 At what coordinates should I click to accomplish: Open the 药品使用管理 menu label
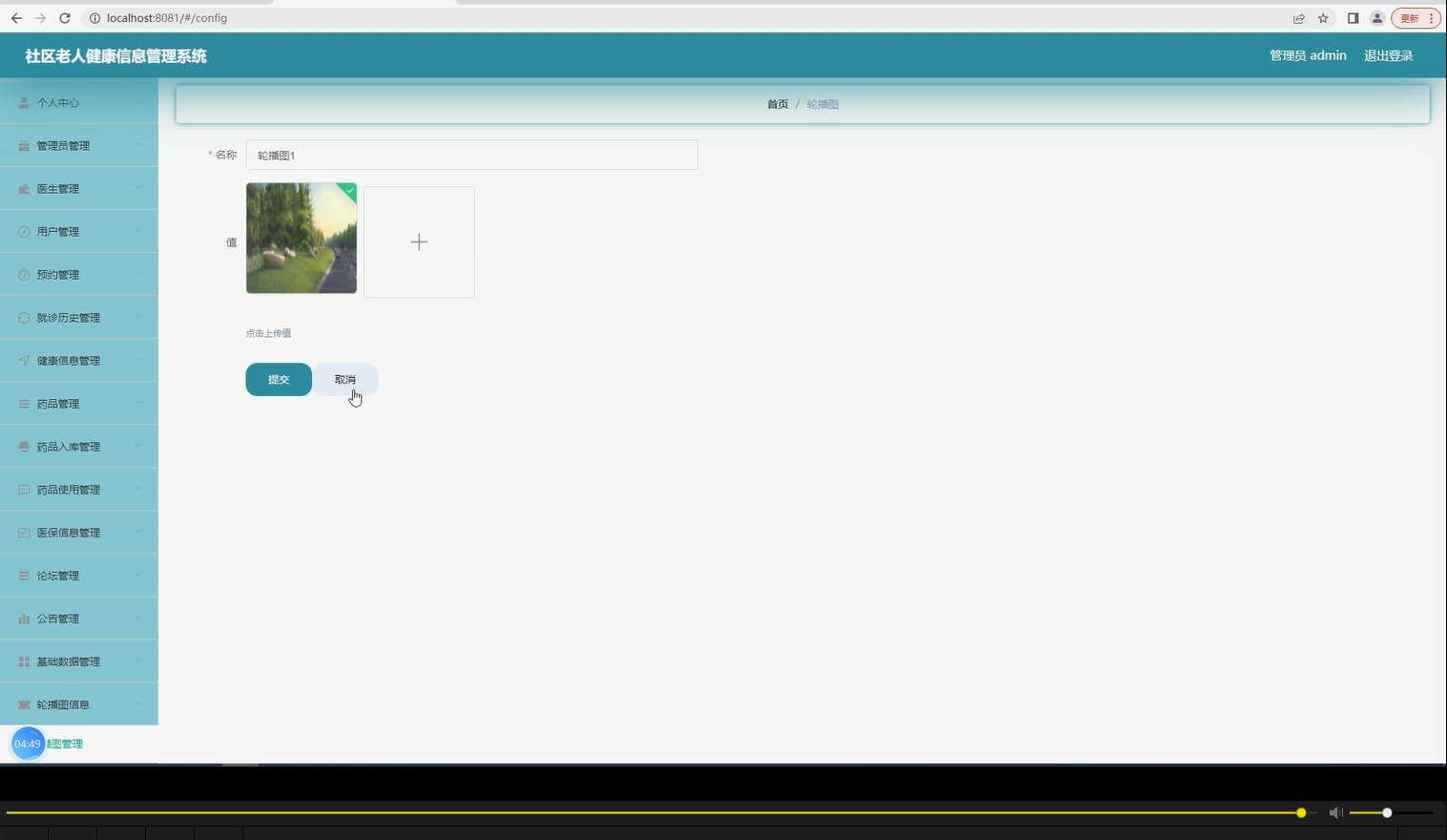click(x=69, y=490)
